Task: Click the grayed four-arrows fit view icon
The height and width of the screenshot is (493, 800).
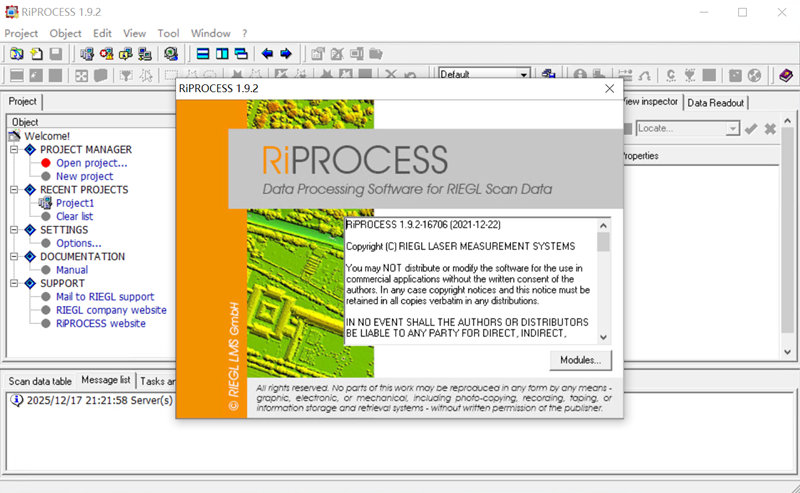Action: [82, 76]
